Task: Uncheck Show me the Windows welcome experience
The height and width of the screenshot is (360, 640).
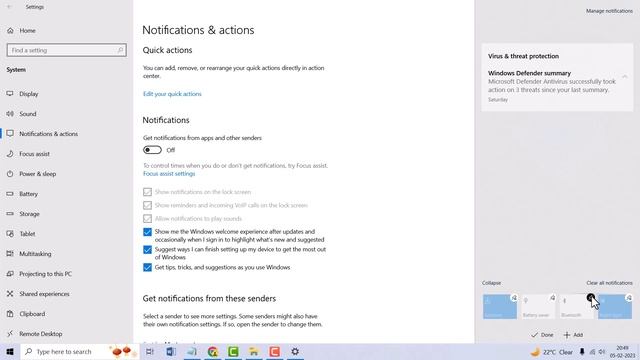Action: tap(147, 232)
